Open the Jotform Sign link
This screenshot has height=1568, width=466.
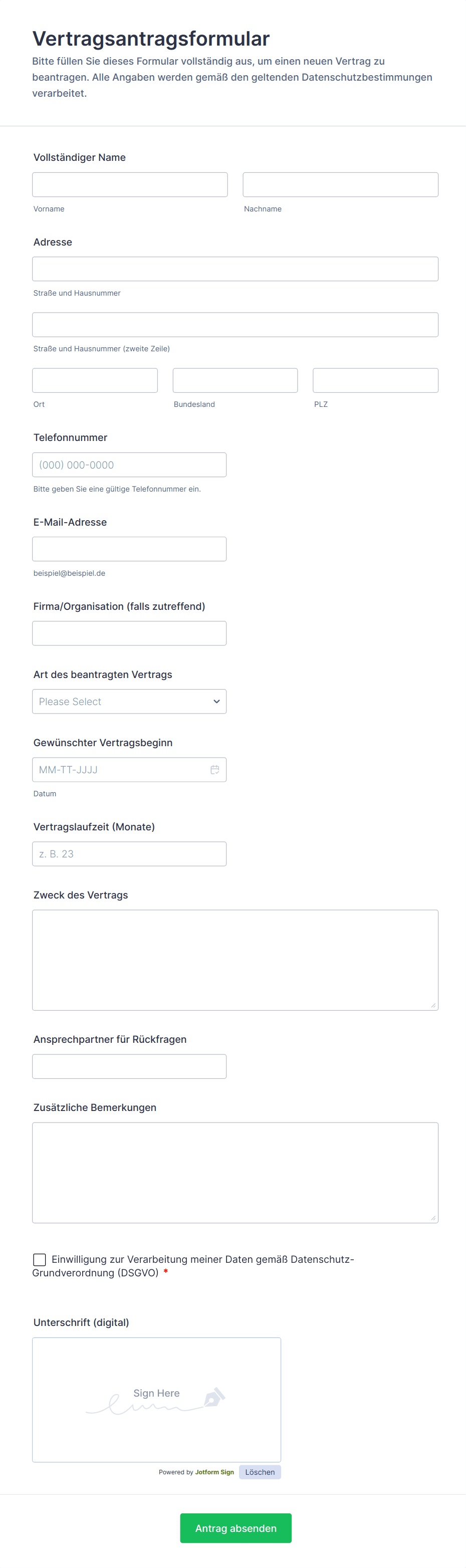pos(214,1472)
